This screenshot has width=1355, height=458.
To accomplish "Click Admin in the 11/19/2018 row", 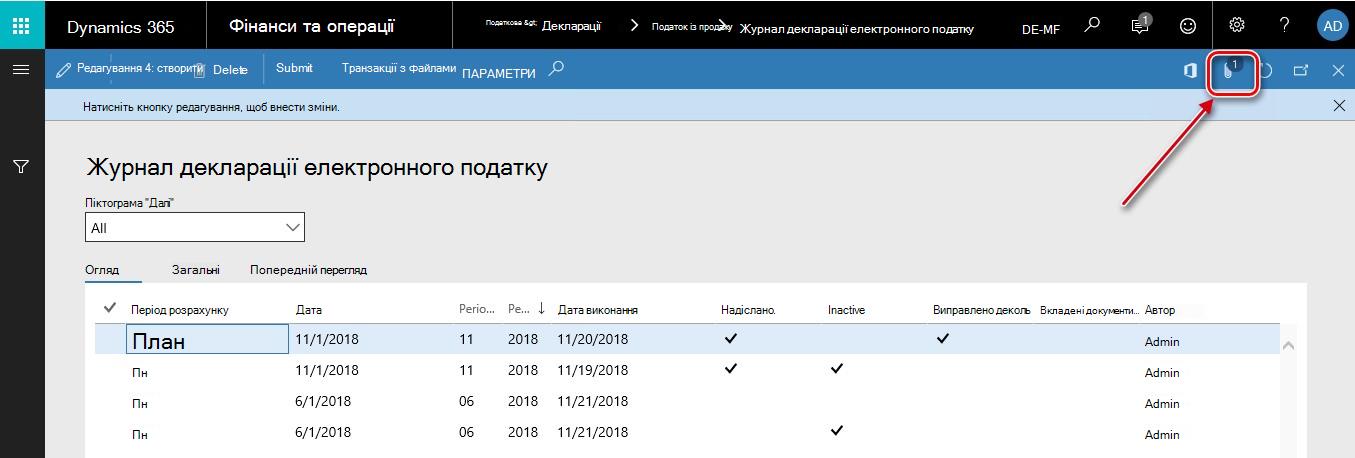I will [1162, 373].
